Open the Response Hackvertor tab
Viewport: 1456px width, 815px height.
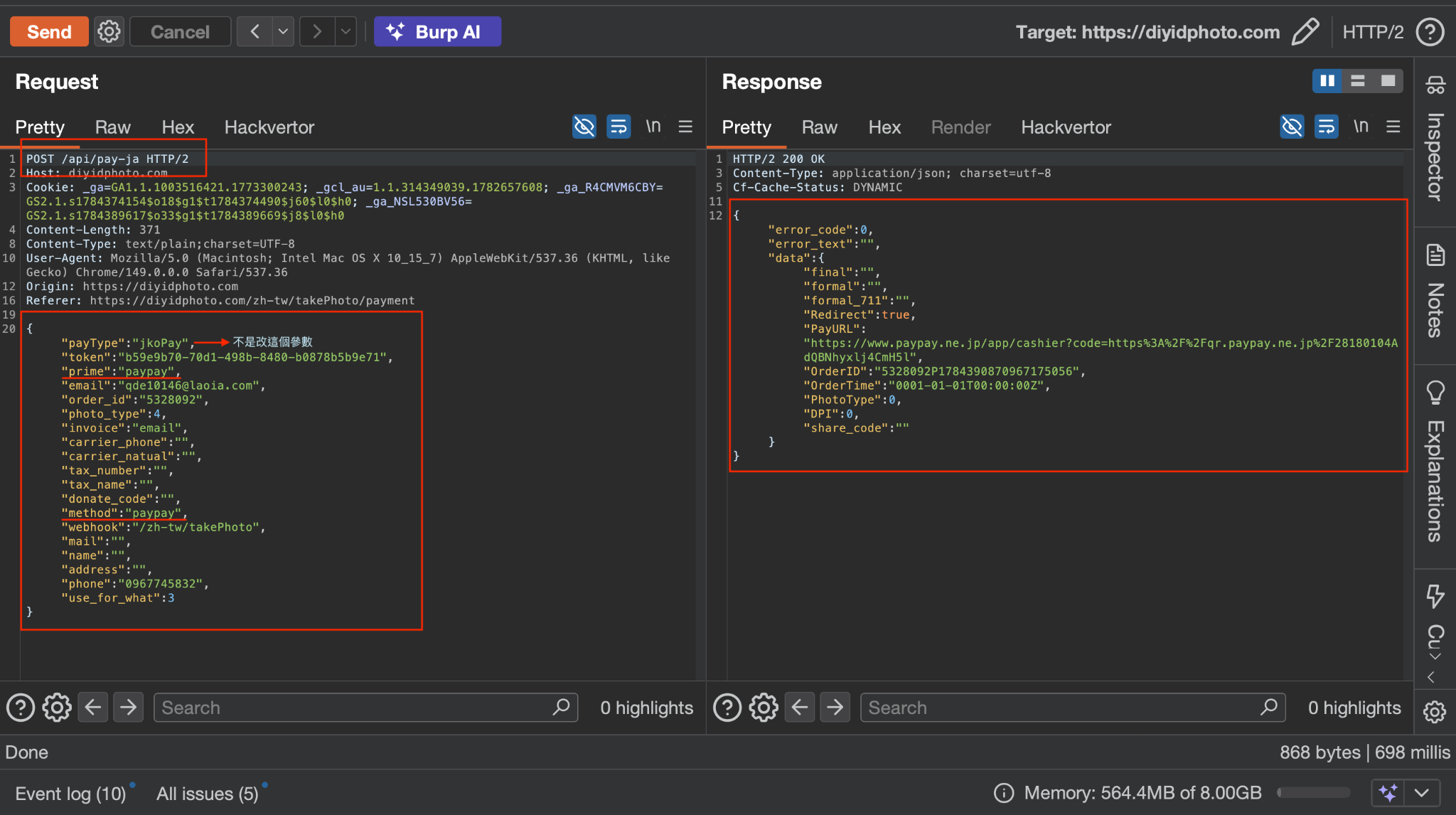[x=1066, y=127]
